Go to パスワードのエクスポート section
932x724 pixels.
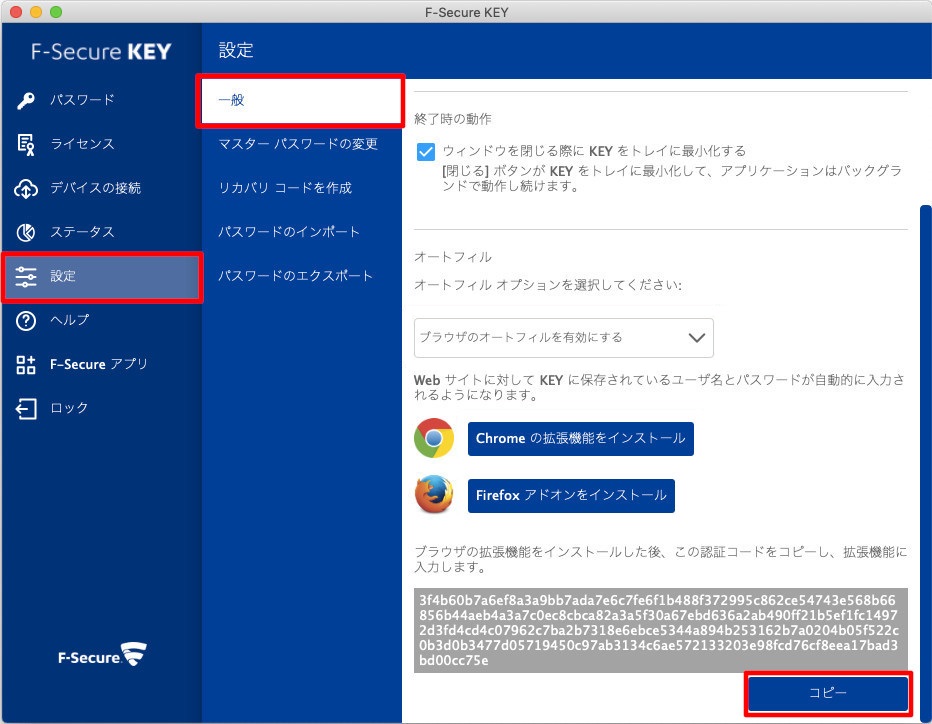tap(295, 276)
